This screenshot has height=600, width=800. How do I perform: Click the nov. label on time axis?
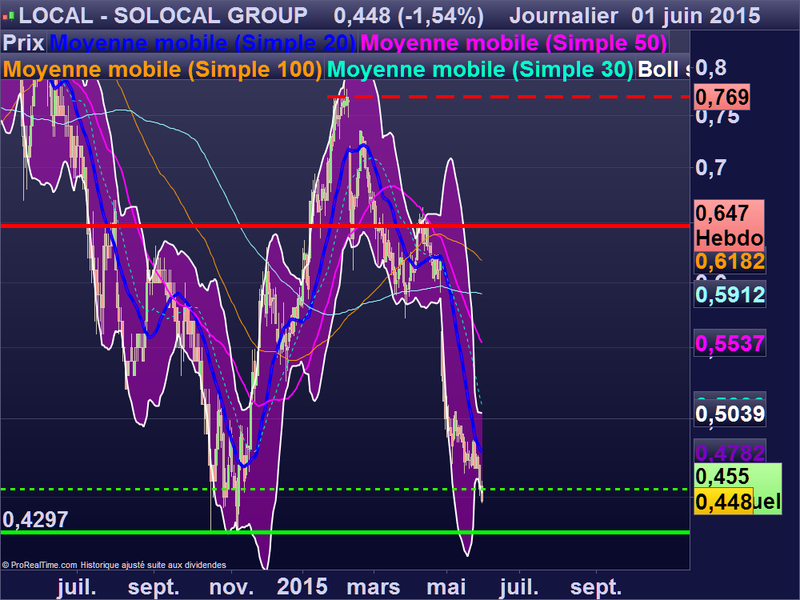click(x=231, y=587)
